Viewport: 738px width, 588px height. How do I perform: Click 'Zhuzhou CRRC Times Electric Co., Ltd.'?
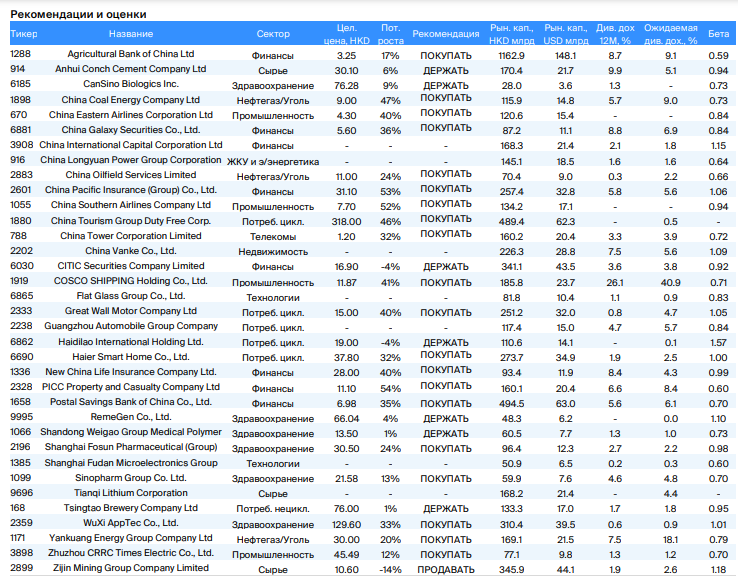[131, 554]
